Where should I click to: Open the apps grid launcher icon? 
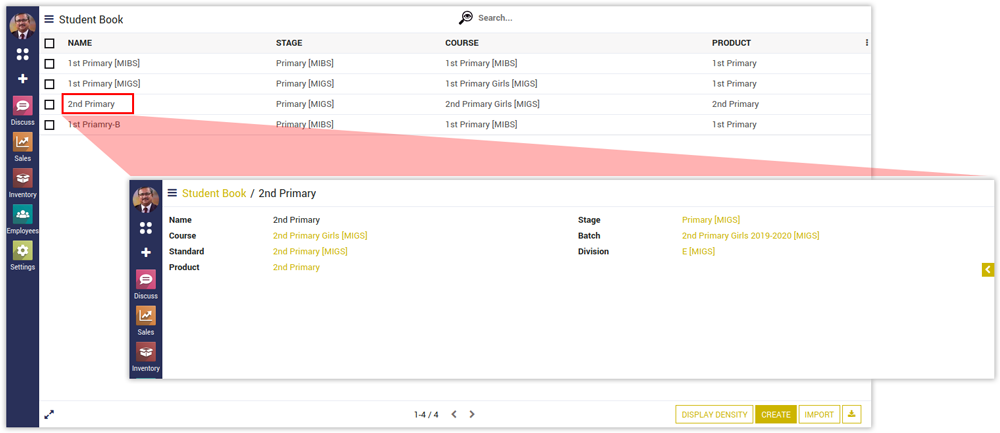(22, 53)
